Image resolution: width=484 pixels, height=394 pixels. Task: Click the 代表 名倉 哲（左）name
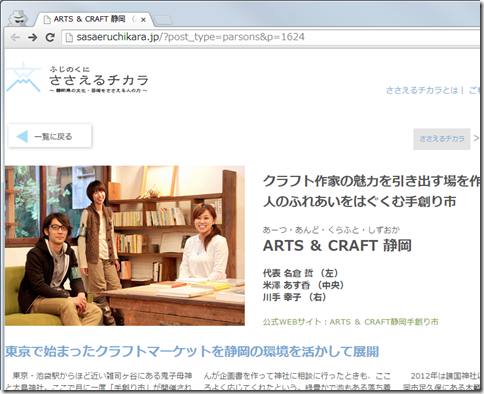tap(301, 273)
